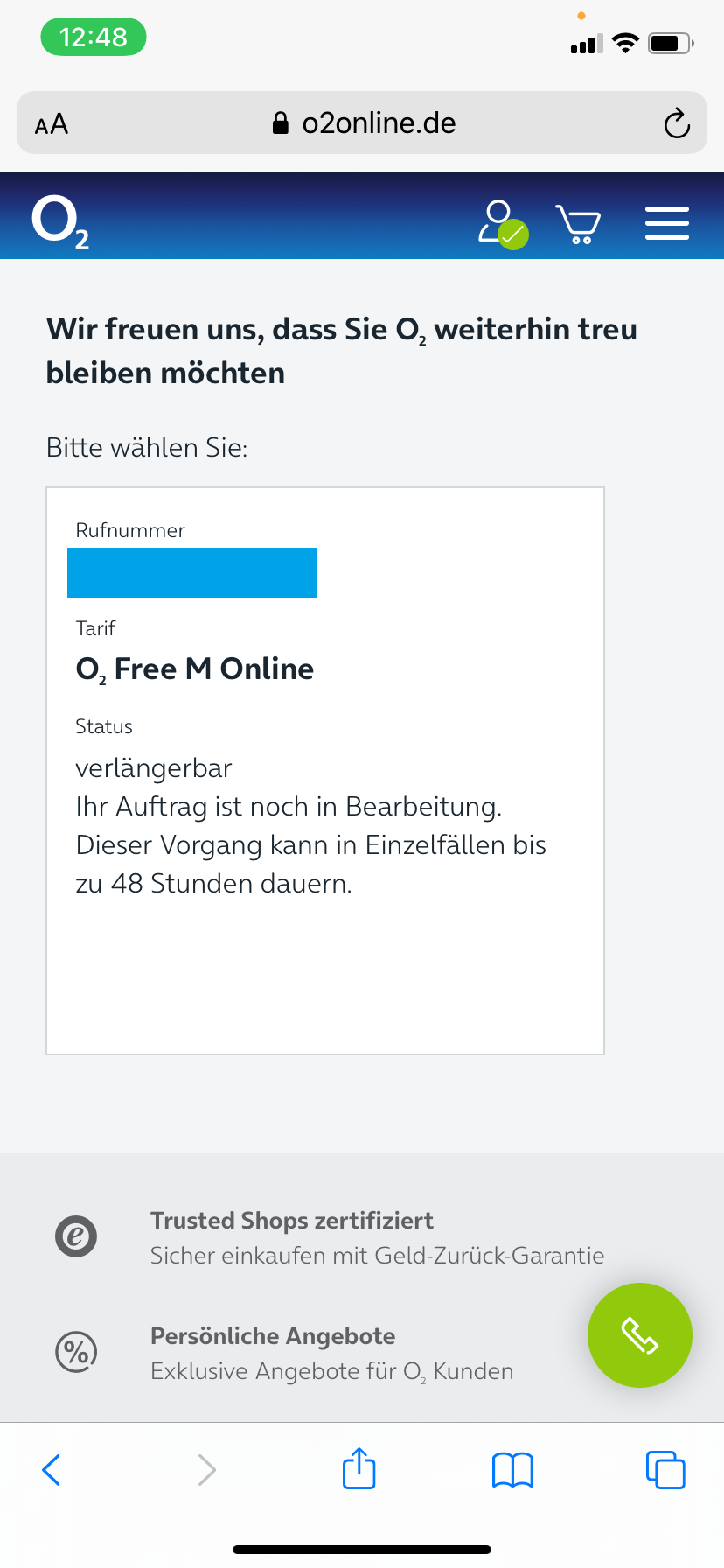The height and width of the screenshot is (1568, 724).
Task: Open the hamburger navigation menu
Action: pyautogui.click(x=667, y=223)
